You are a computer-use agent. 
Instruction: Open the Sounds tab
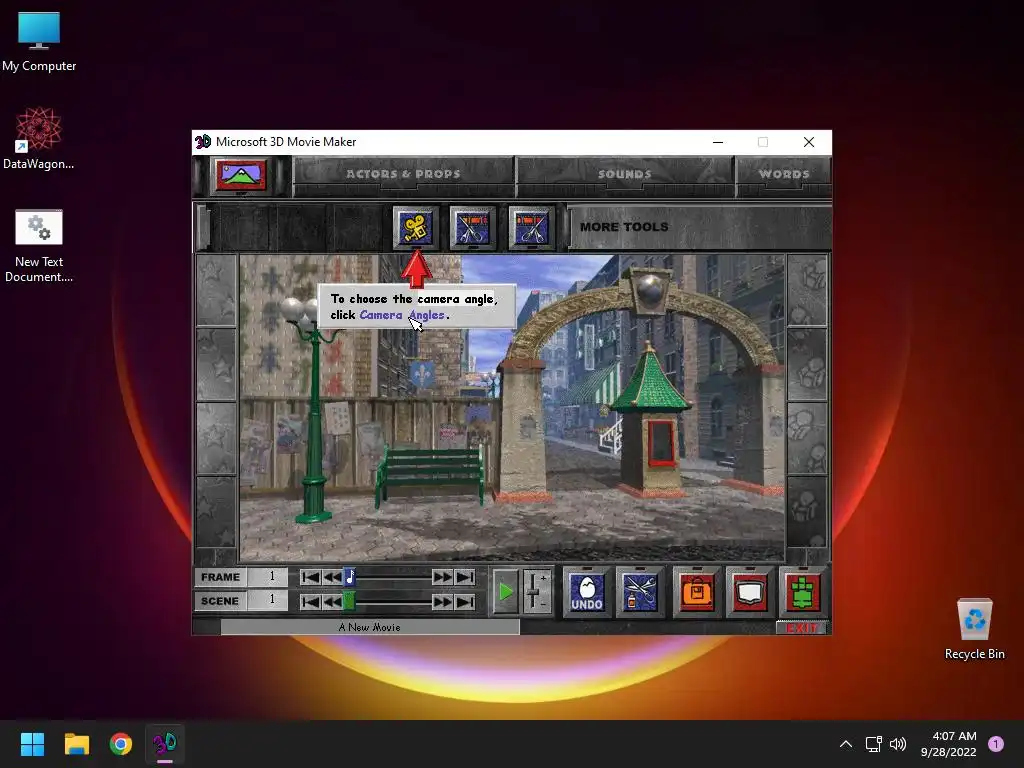624,174
